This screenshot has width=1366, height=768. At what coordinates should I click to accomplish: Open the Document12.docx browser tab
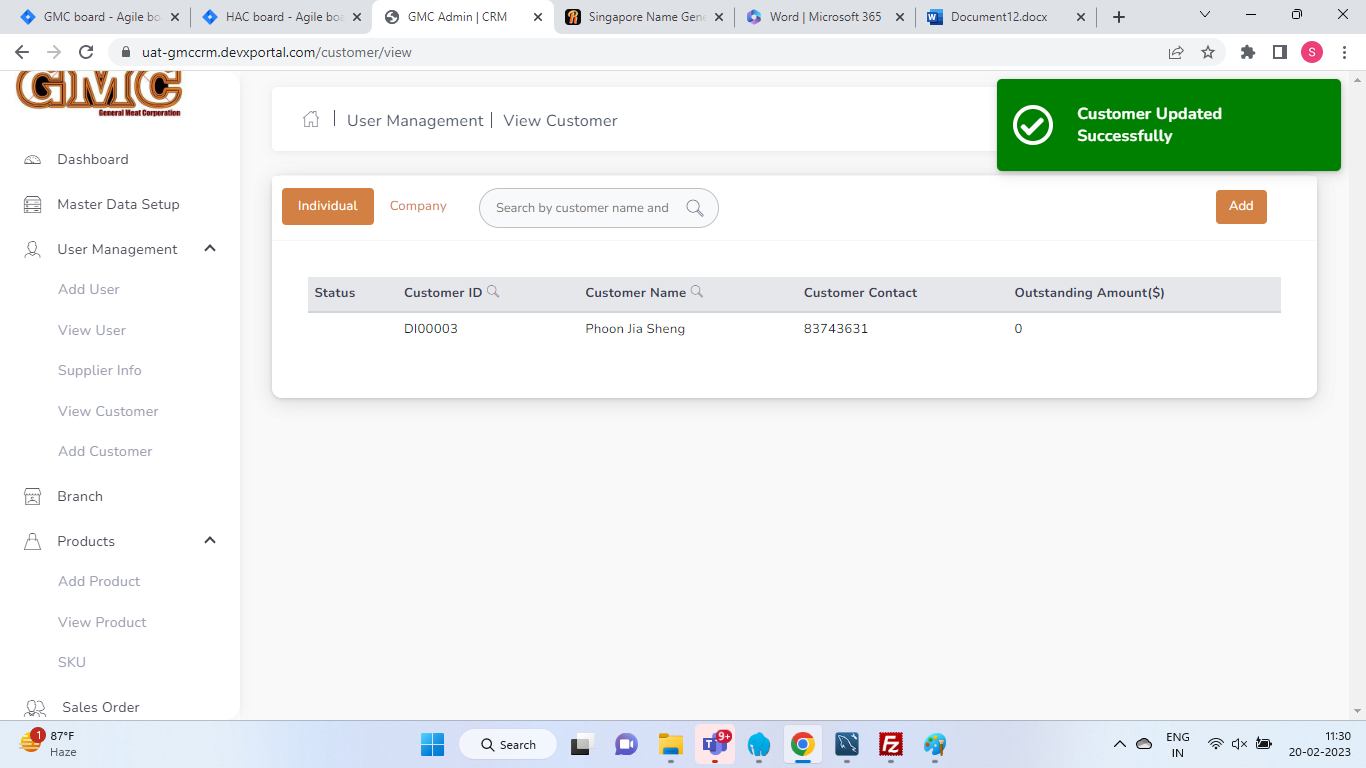998,17
